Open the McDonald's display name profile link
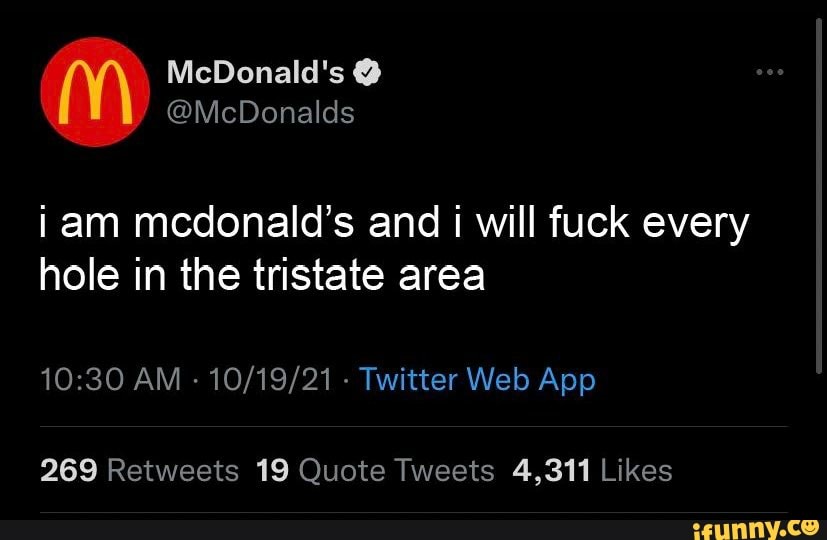Viewport: 827px width, 540px height. (255, 72)
